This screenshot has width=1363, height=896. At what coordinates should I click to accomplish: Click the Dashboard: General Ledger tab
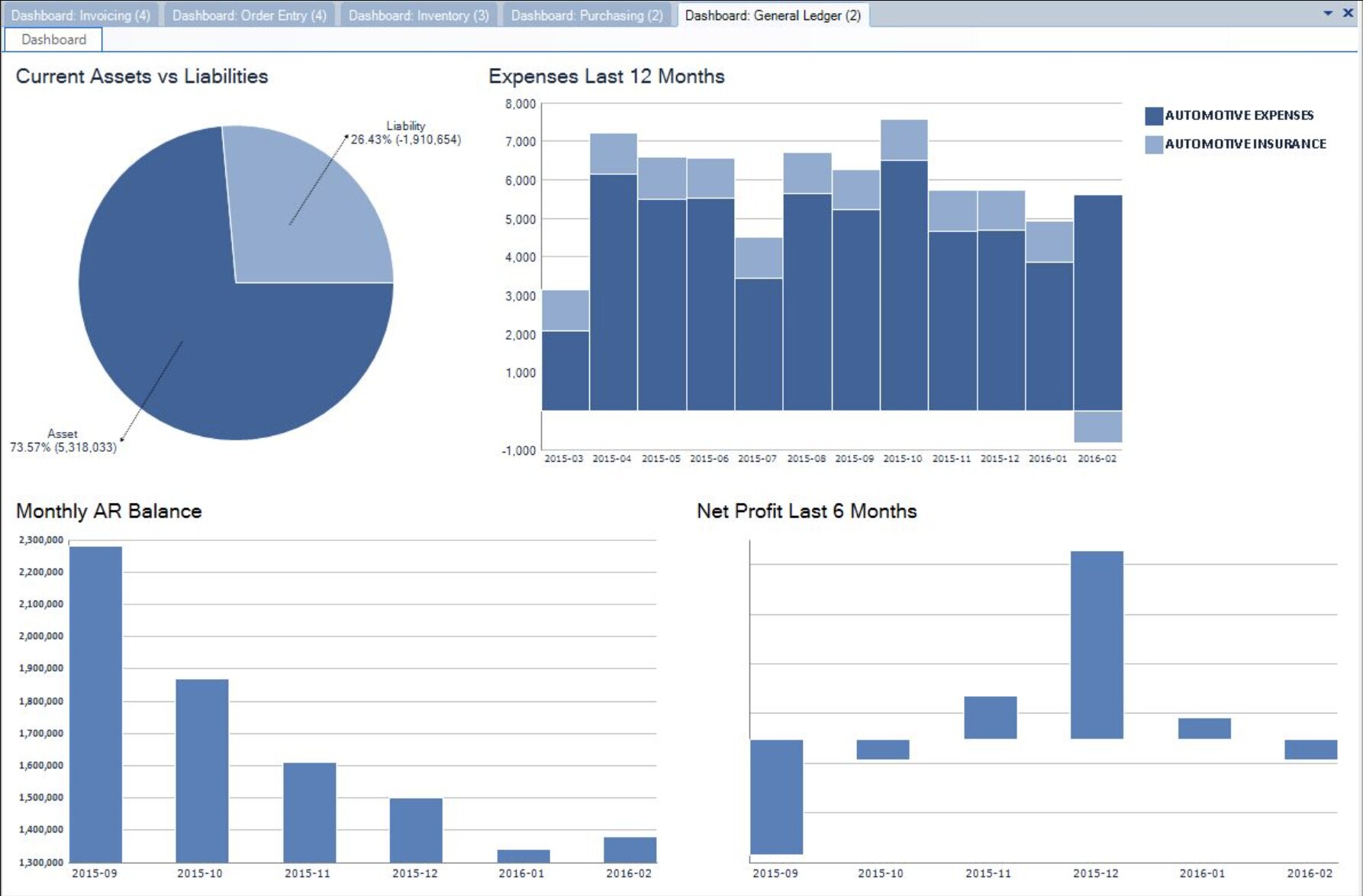pyautogui.click(x=772, y=15)
